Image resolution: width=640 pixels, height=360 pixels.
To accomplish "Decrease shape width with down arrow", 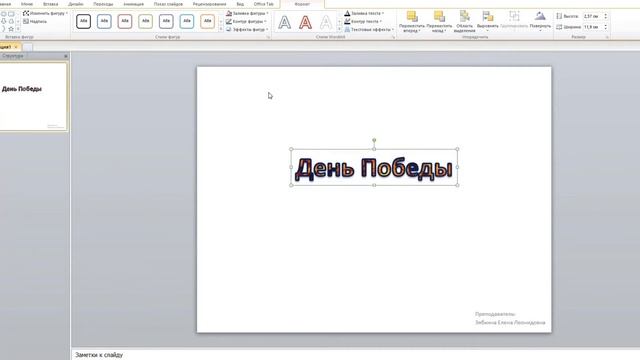I will 605,29.
